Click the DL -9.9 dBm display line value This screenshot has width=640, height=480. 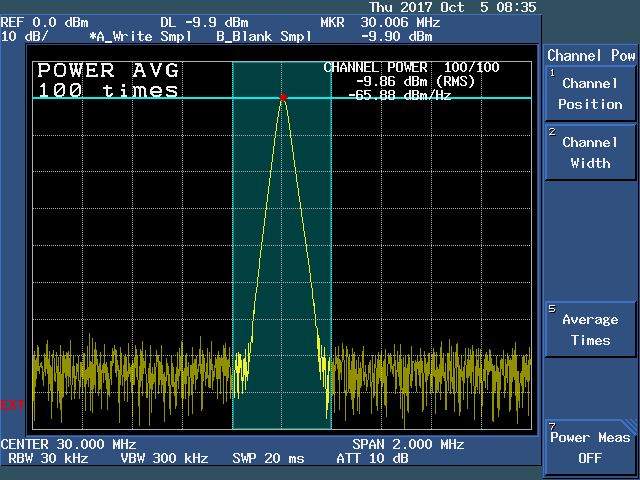click(204, 22)
